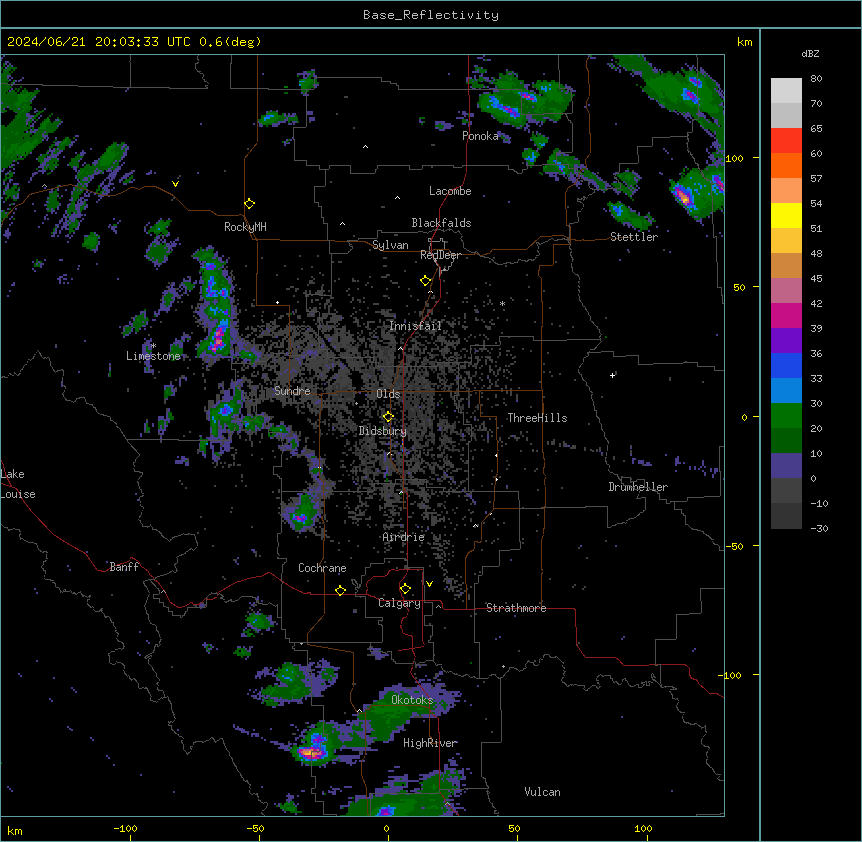Click the Vulcan label
Image resolution: width=862 pixels, height=842 pixels.
pyautogui.click(x=543, y=792)
